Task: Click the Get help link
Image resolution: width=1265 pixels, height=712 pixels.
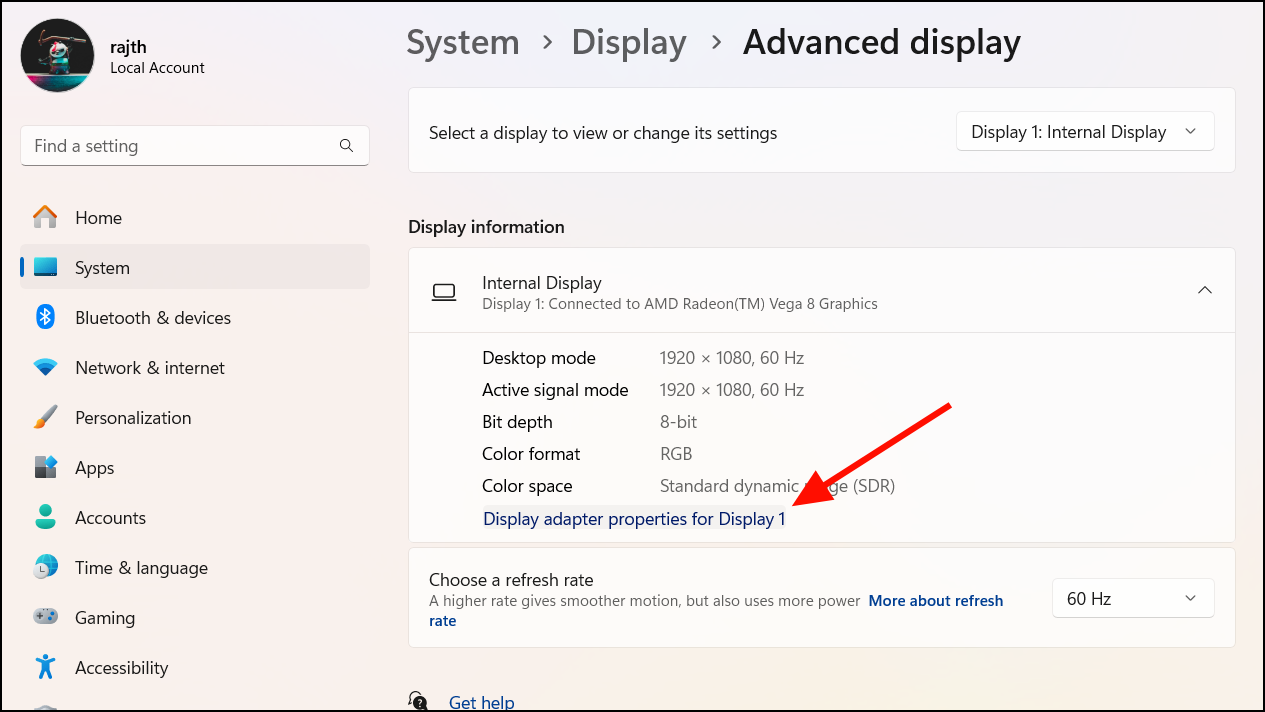Action: pyautogui.click(x=481, y=701)
